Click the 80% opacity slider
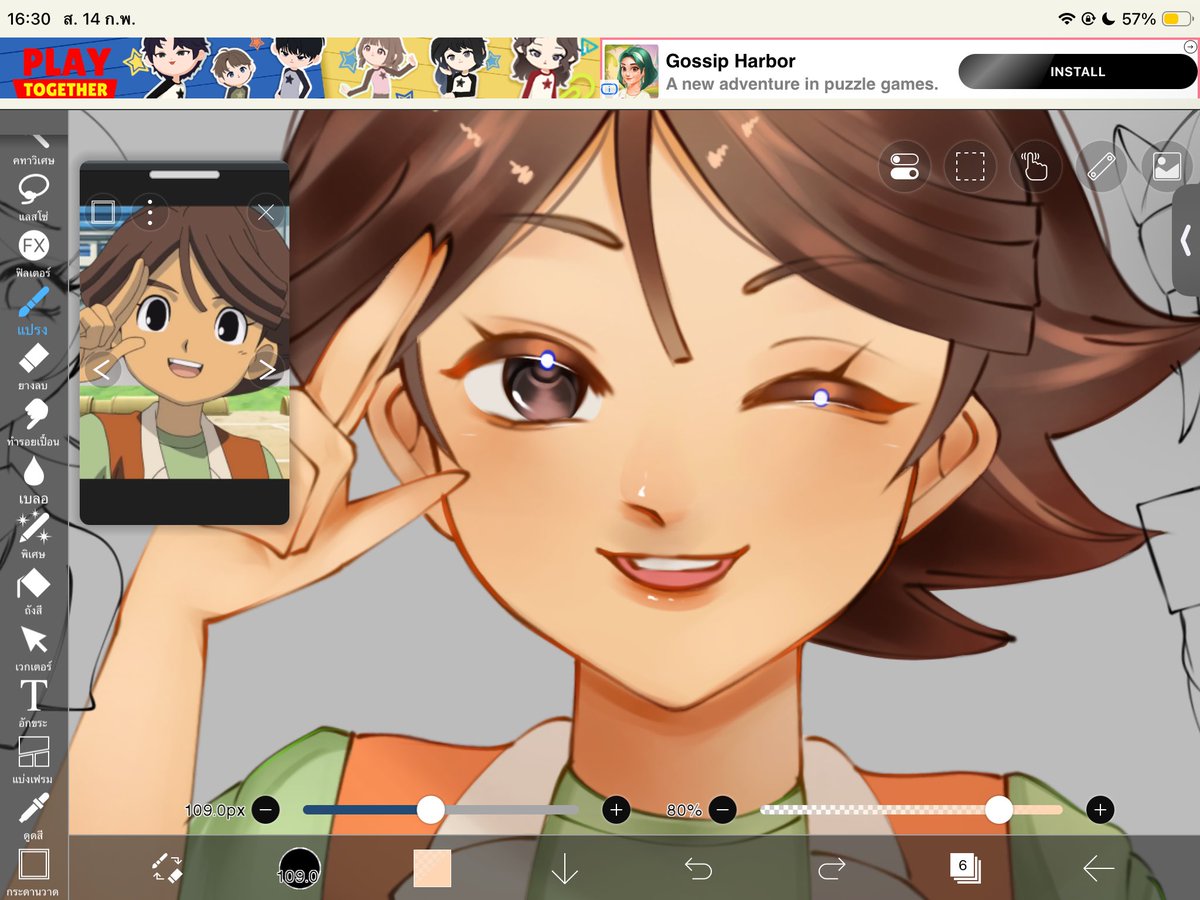This screenshot has width=1200, height=900. pos(911,810)
